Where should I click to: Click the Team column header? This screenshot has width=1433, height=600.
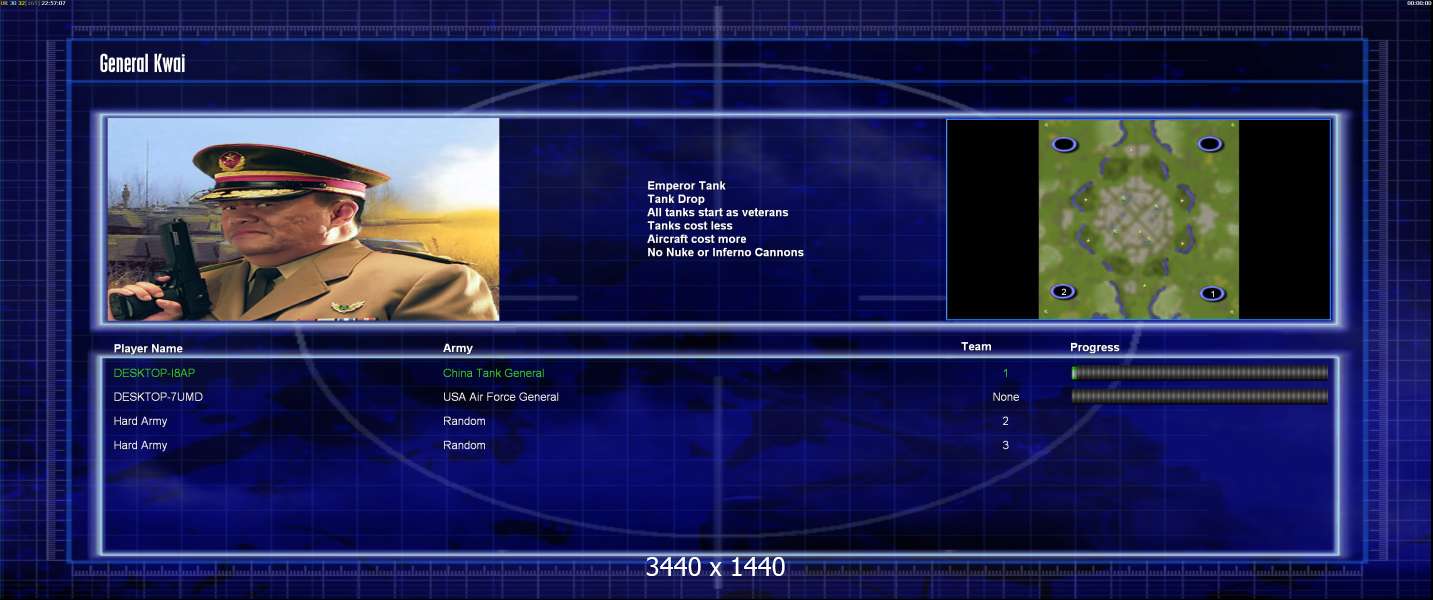pyautogui.click(x=976, y=347)
